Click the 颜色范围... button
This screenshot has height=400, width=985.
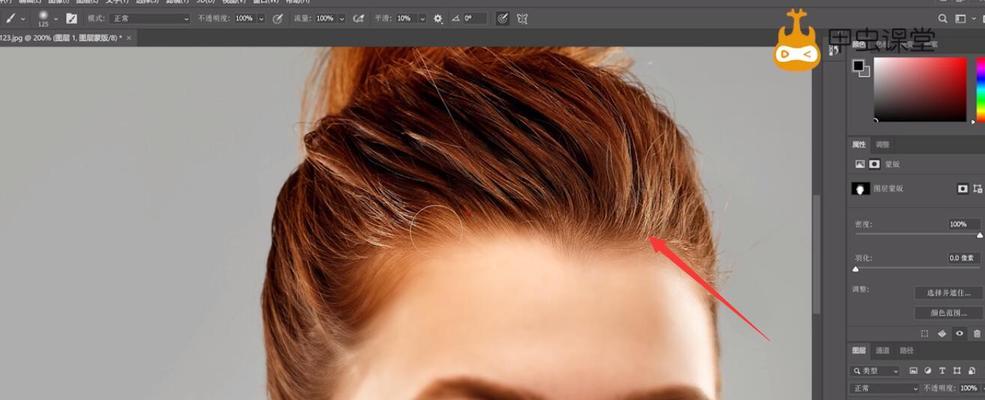point(948,313)
